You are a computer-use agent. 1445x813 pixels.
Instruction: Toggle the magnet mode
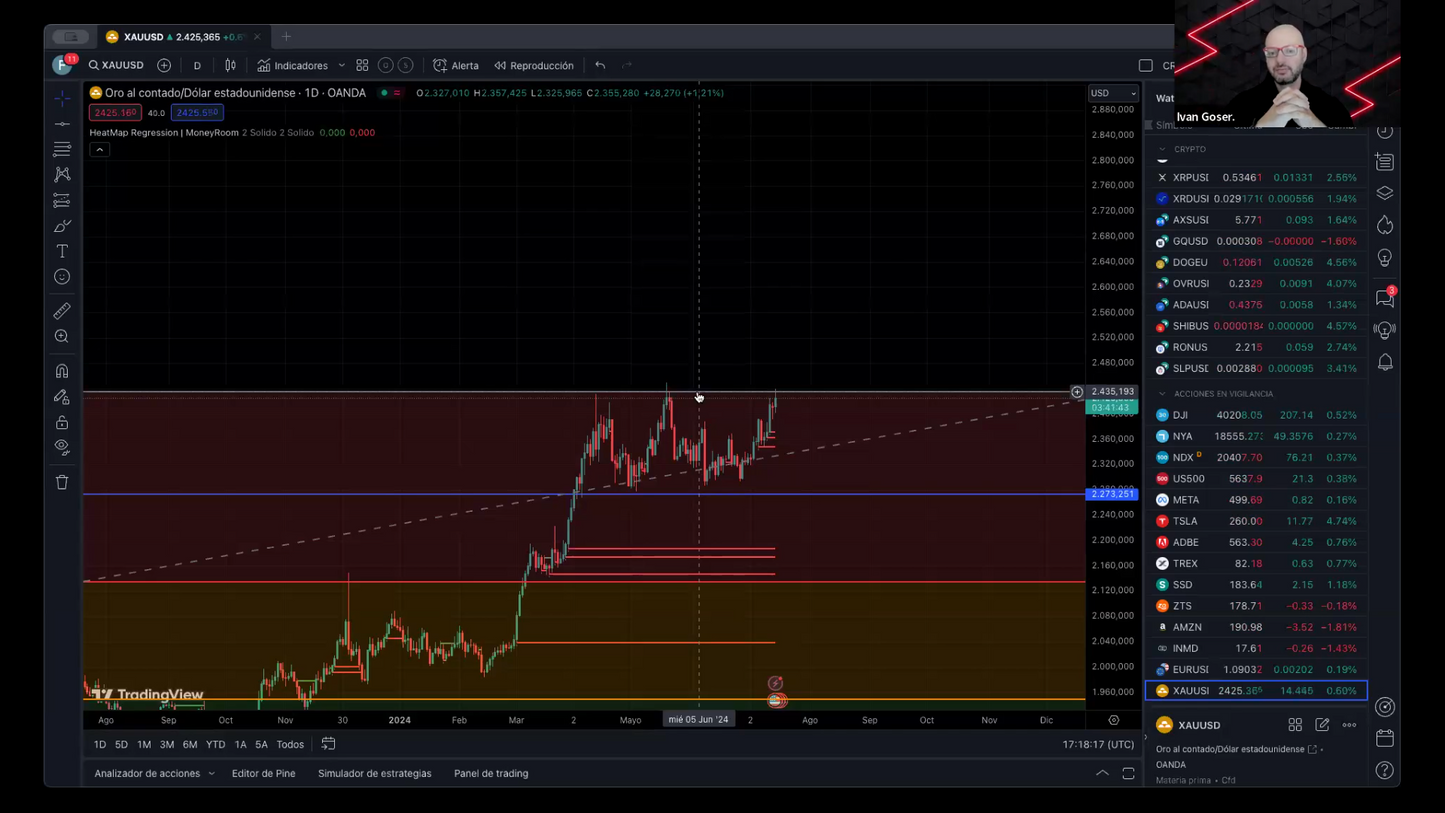(62, 371)
